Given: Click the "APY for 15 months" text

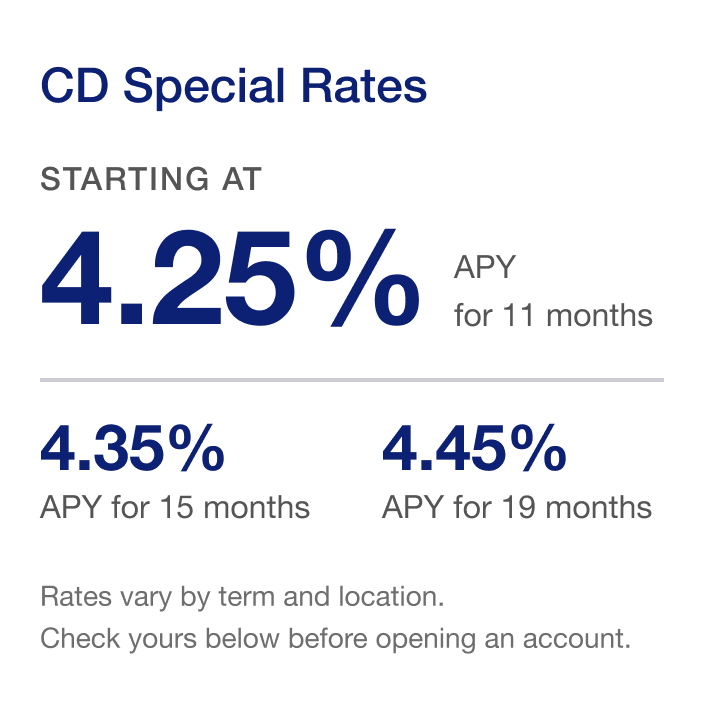Looking at the screenshot, I should [x=175, y=507].
